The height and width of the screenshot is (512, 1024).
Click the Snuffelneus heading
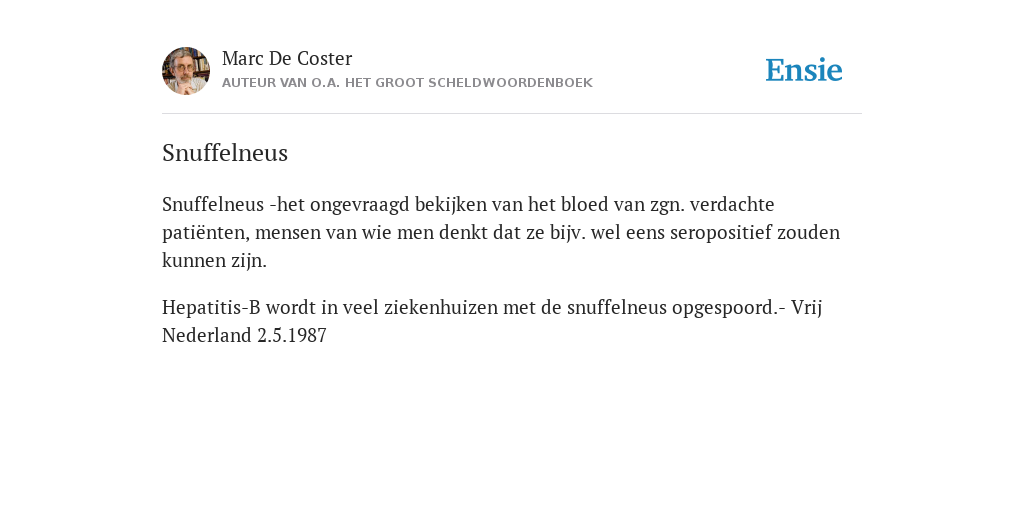[x=225, y=153]
